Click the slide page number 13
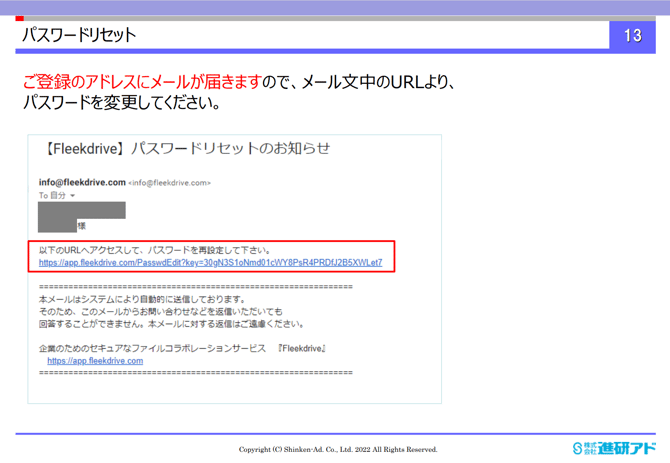Viewport: 670px width, 463px height. (632, 35)
